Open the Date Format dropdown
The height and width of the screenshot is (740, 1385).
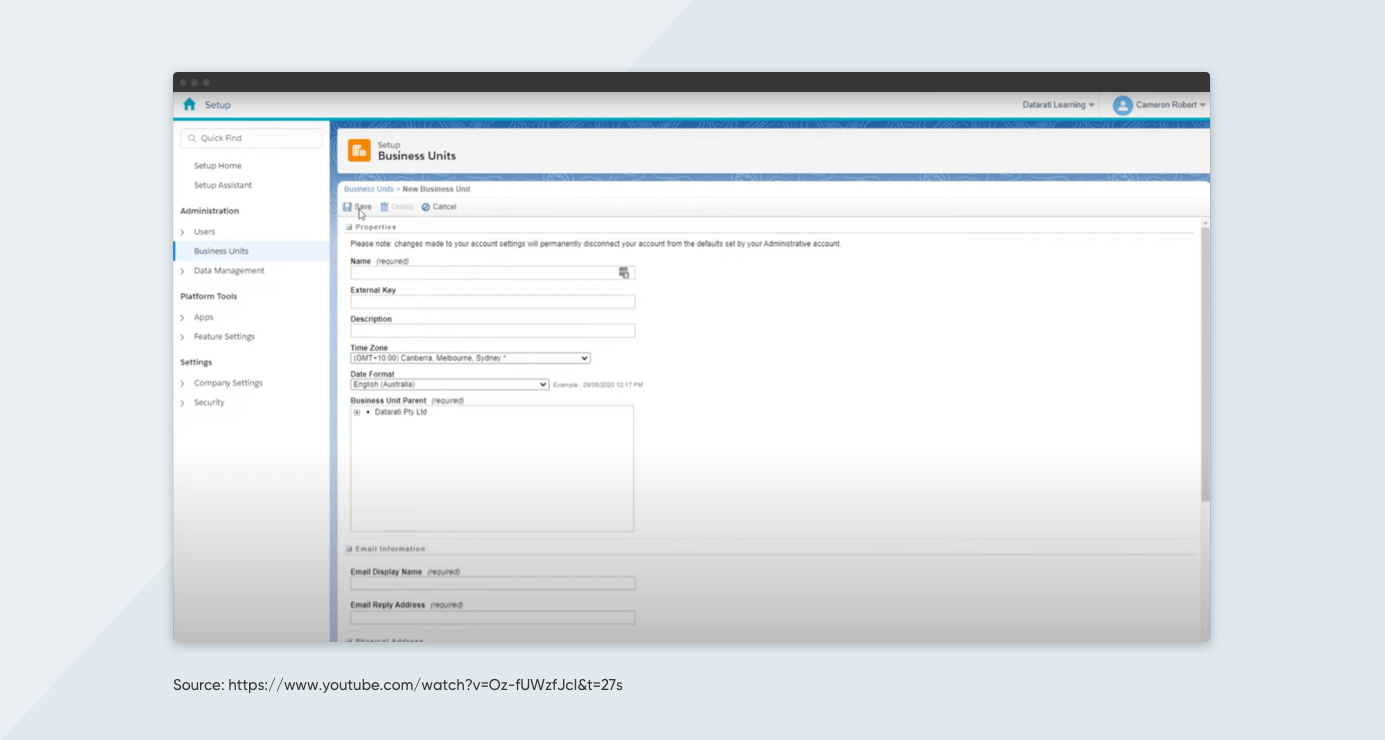click(542, 384)
